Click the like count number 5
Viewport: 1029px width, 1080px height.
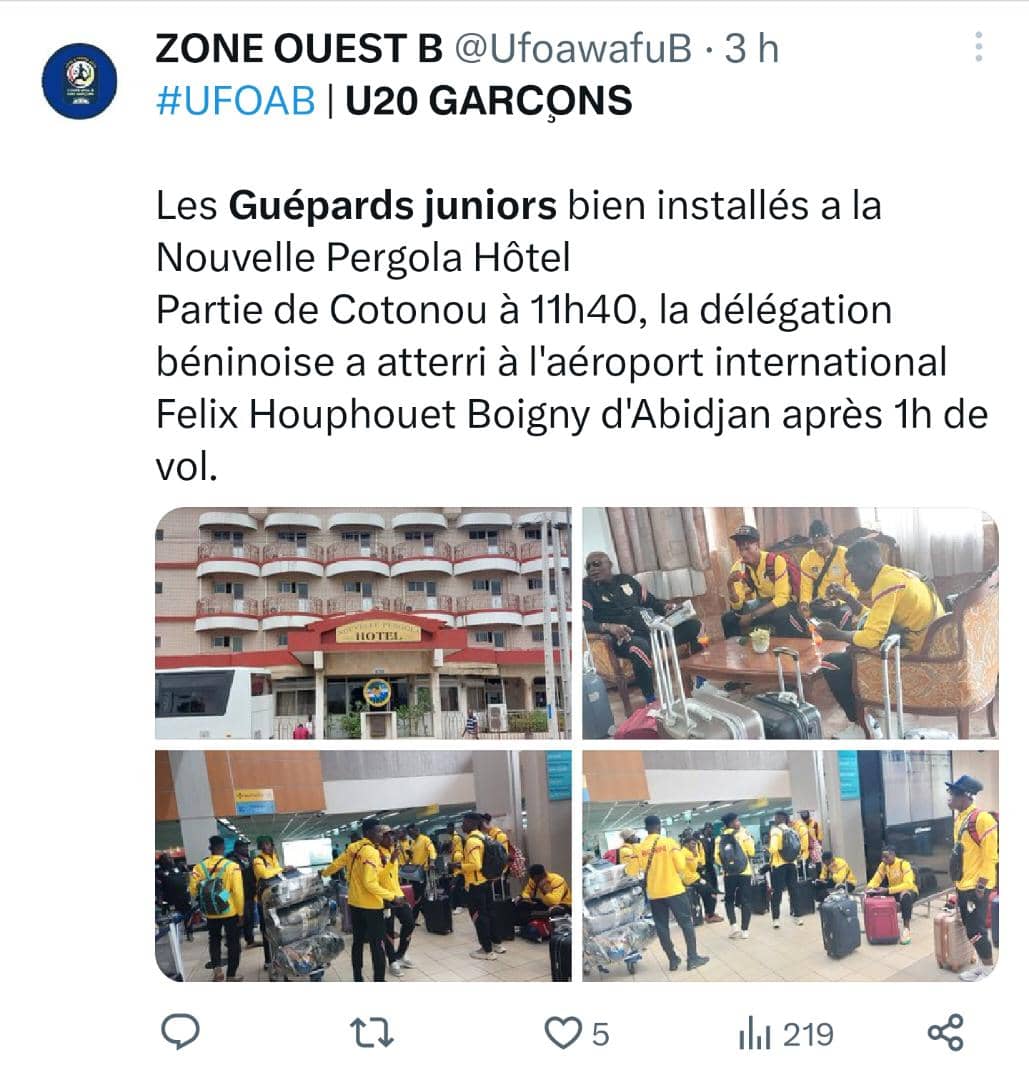pyautogui.click(x=601, y=1035)
